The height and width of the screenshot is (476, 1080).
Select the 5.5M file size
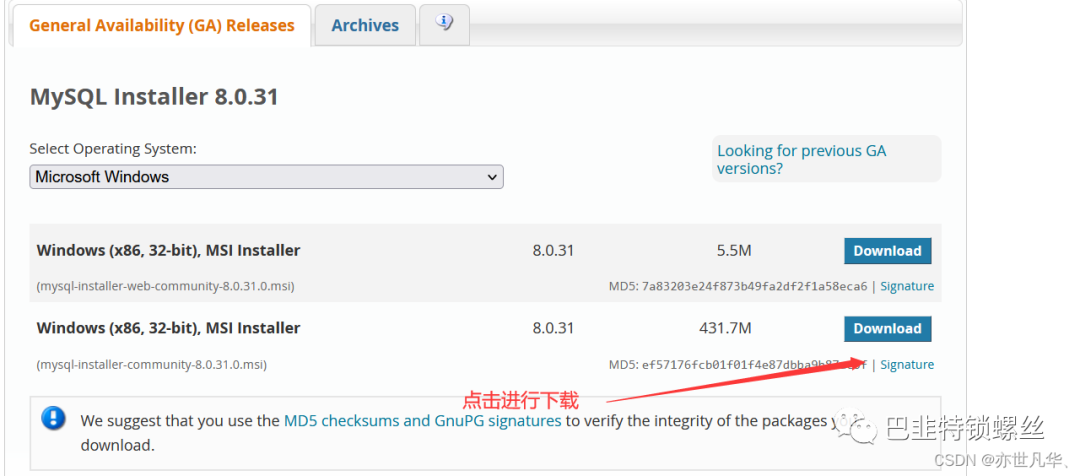pyautogui.click(x=734, y=251)
